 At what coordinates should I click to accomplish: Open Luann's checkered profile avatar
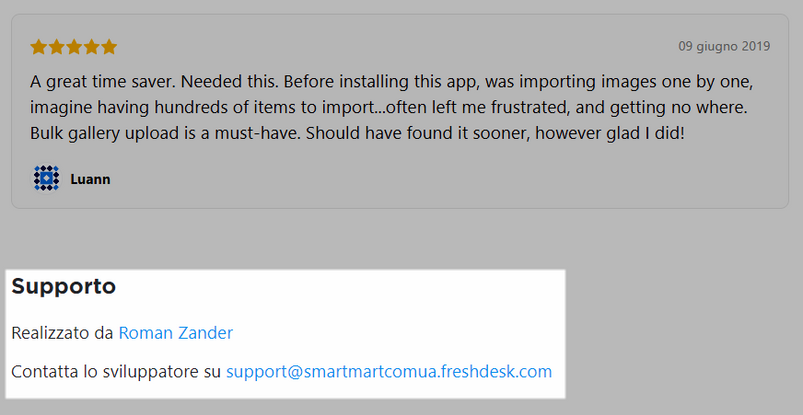coord(47,179)
